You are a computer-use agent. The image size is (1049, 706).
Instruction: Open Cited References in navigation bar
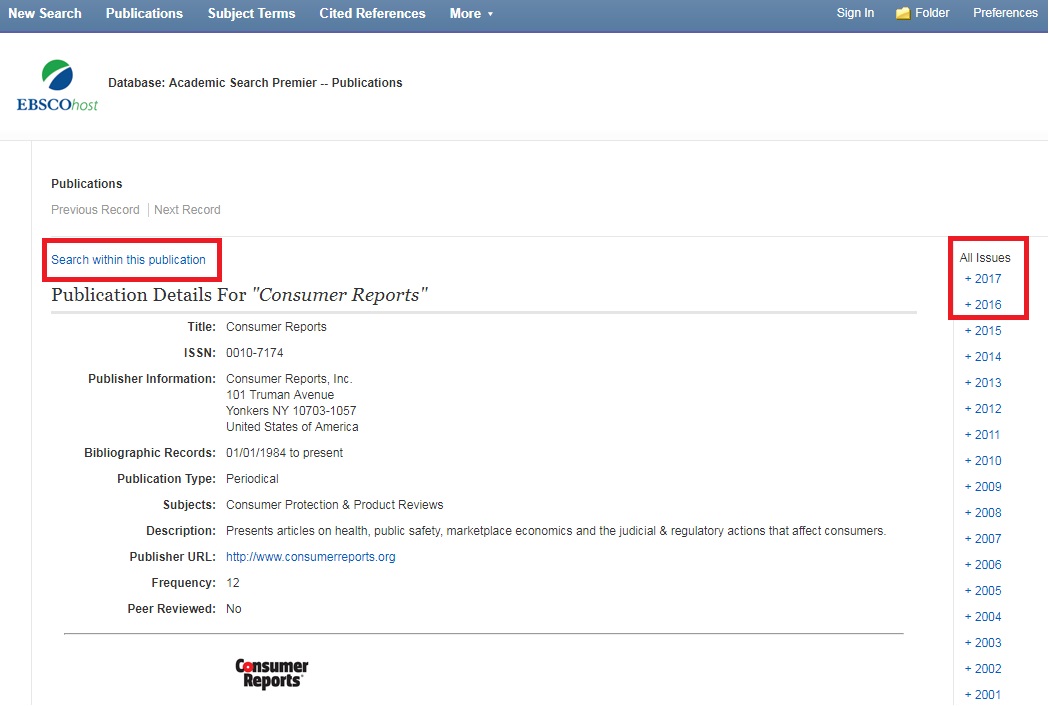click(x=372, y=14)
